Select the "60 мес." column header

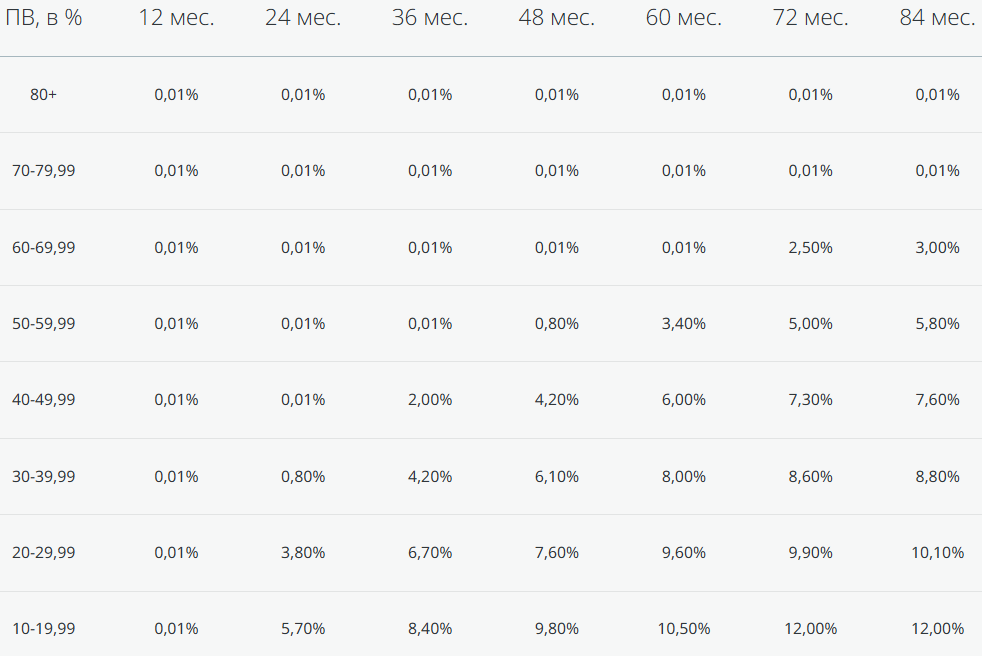tap(684, 18)
